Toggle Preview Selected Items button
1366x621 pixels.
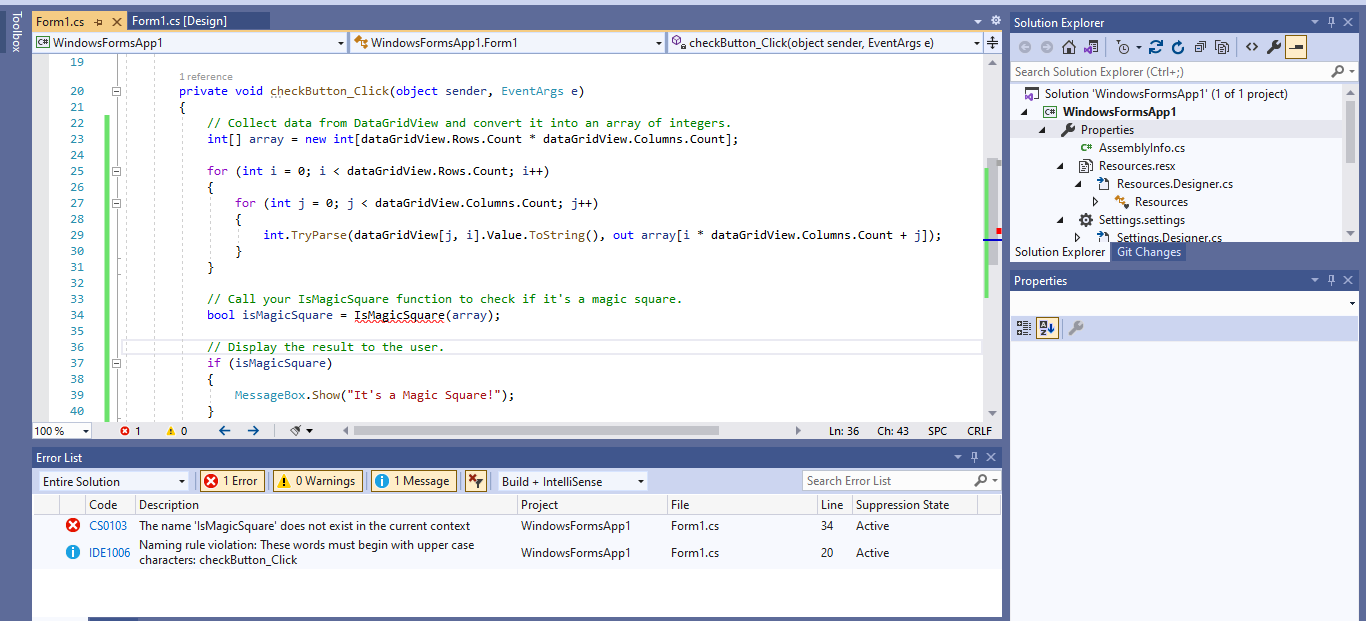click(1296, 47)
